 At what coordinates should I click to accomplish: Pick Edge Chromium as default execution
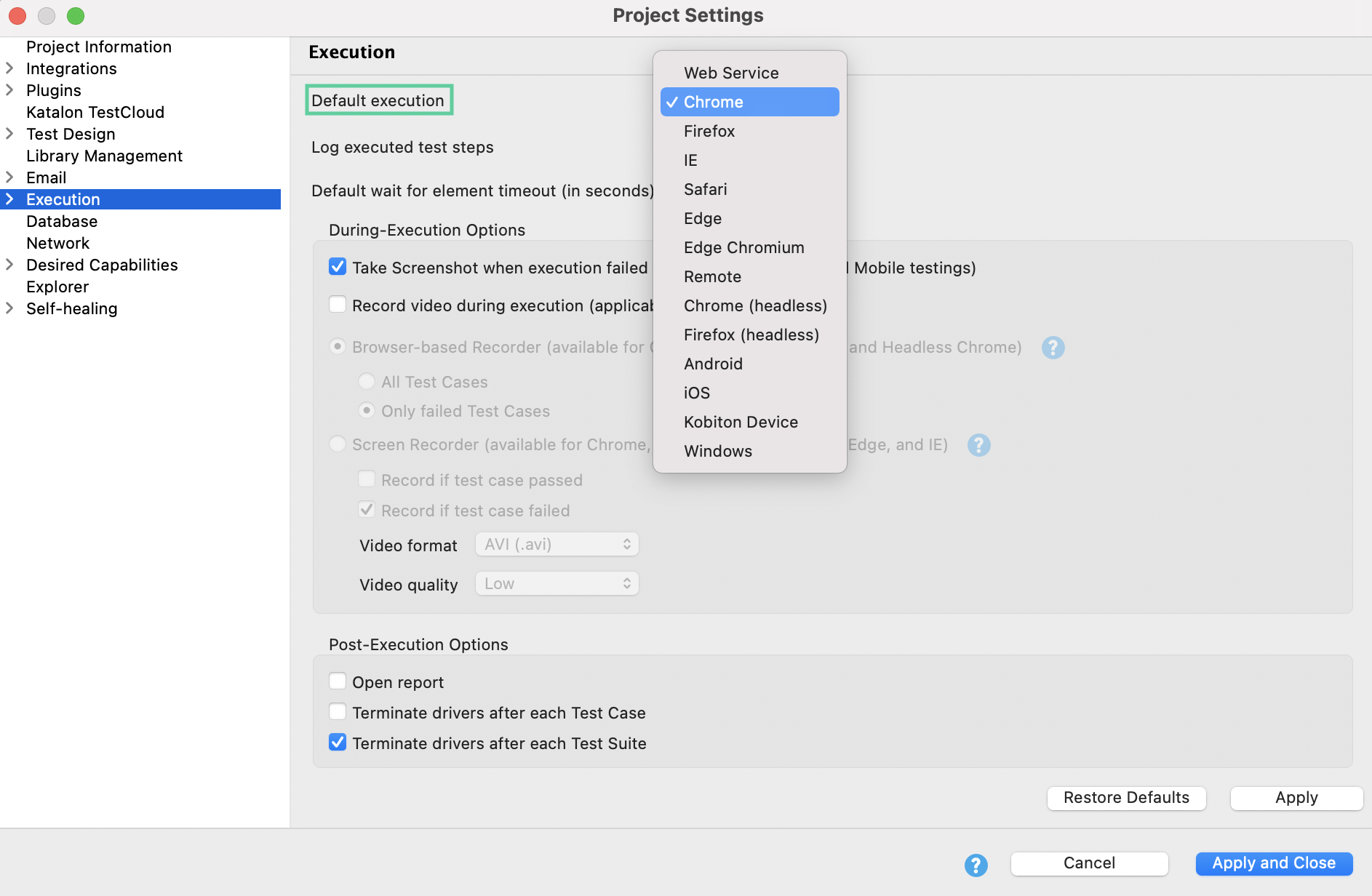pos(743,247)
